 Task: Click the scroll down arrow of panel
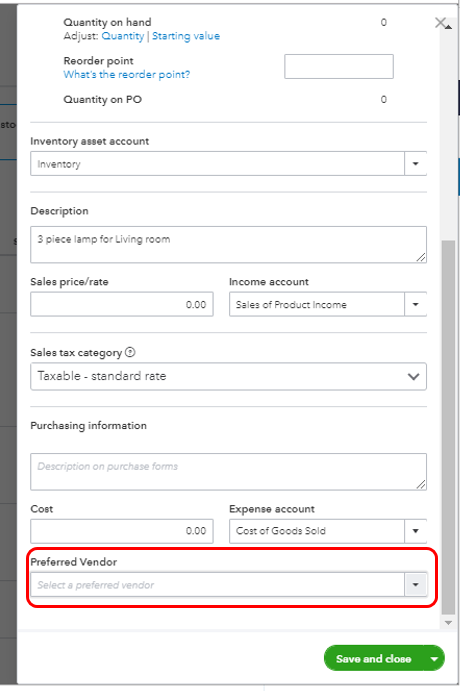[449, 623]
